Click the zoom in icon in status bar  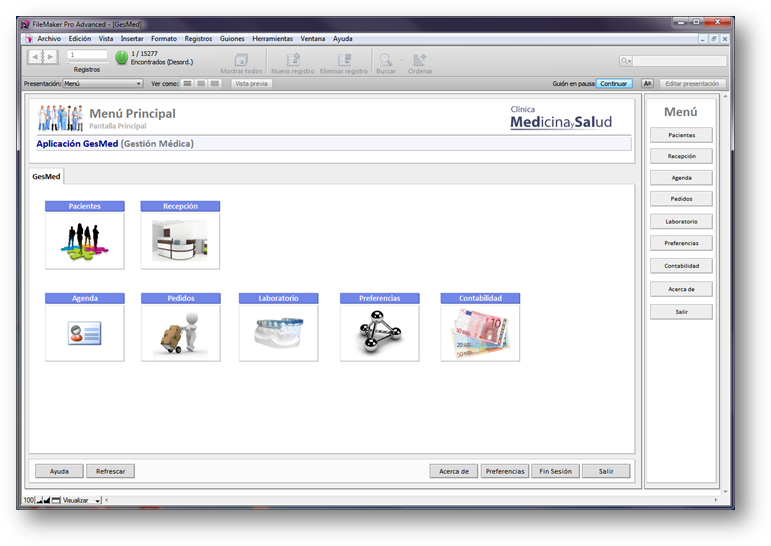pyautogui.click(x=47, y=500)
